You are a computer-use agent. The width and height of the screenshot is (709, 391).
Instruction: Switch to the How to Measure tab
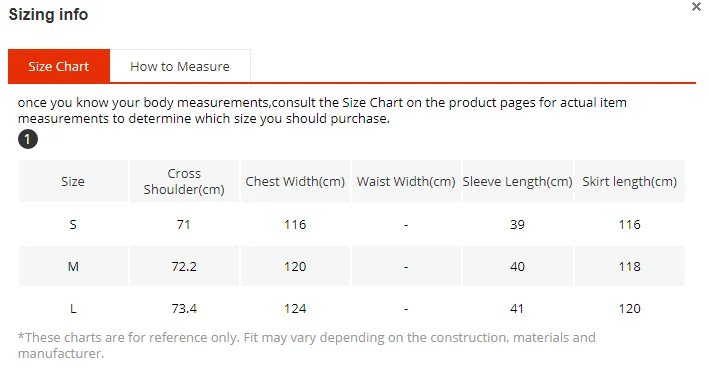[180, 66]
